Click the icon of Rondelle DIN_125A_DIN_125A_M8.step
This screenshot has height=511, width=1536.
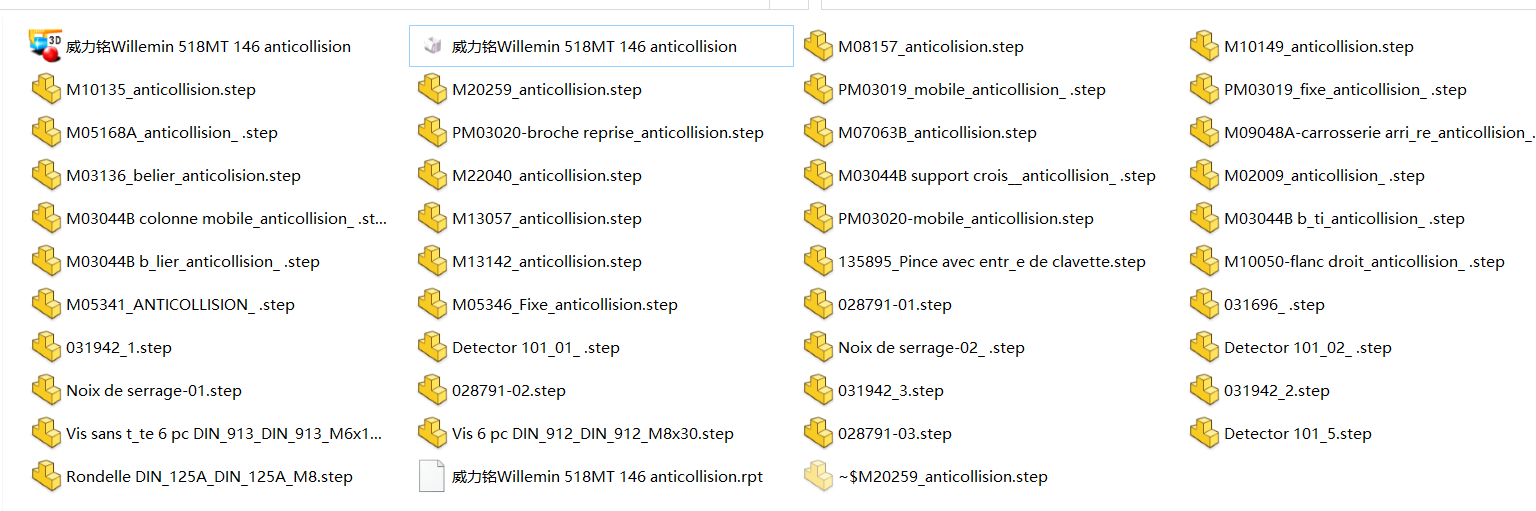pos(47,476)
